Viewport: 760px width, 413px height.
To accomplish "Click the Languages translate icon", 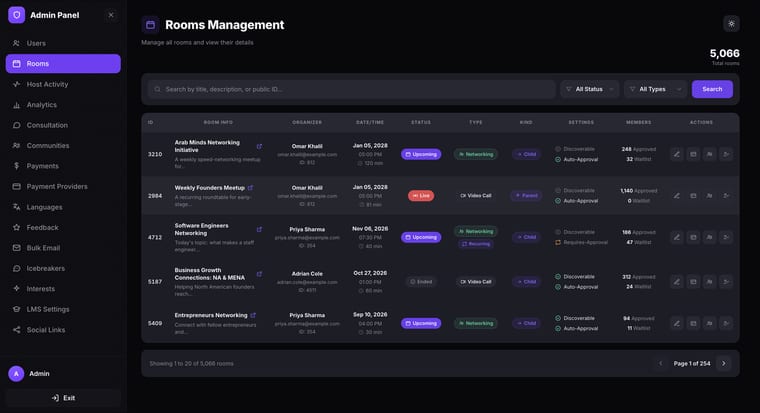I will [16, 207].
